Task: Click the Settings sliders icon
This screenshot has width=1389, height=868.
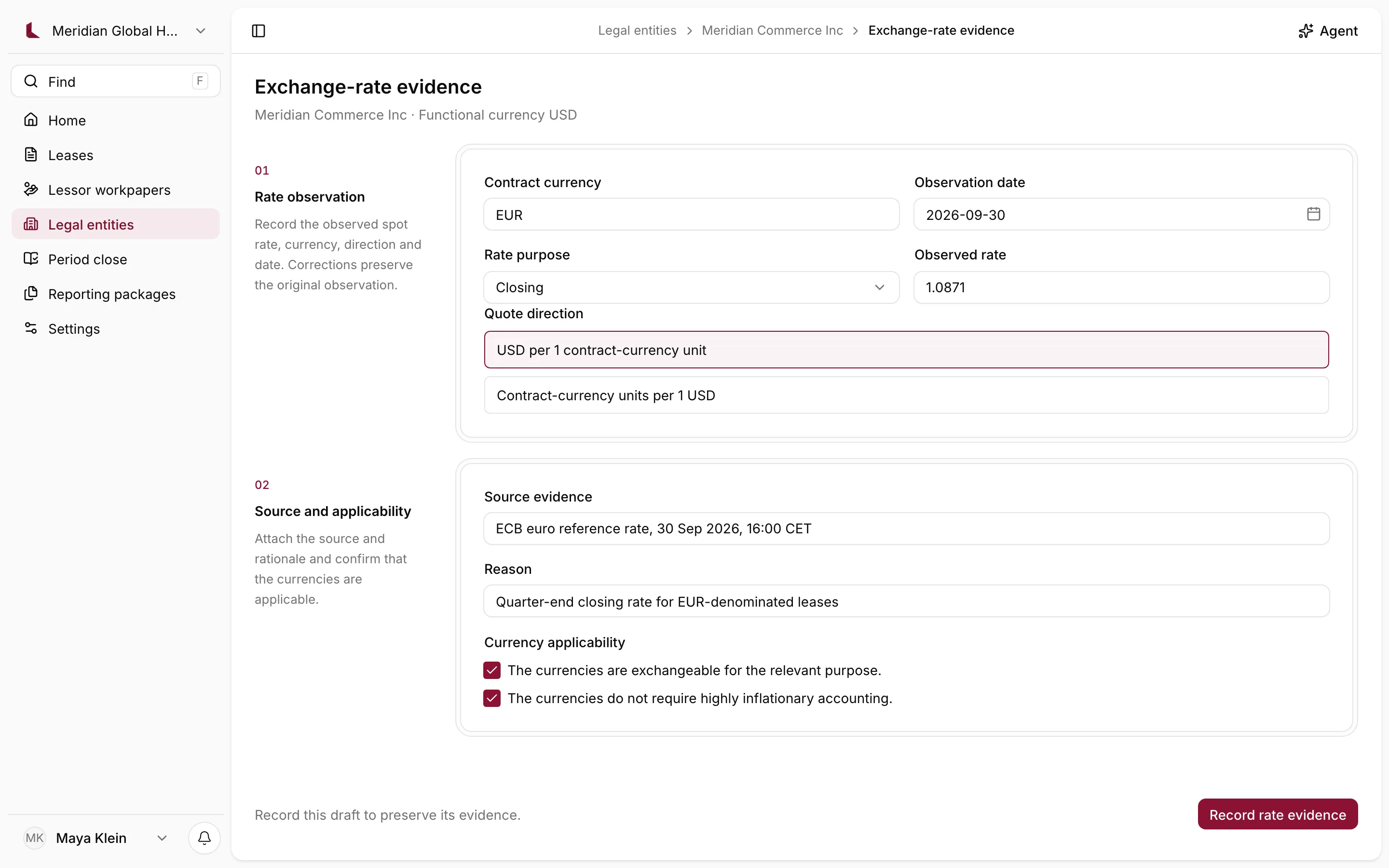Action: [x=31, y=328]
